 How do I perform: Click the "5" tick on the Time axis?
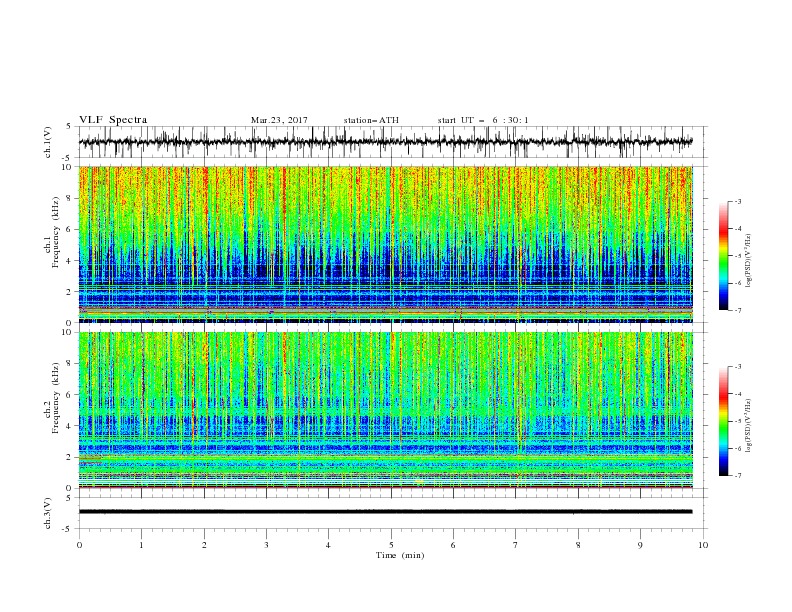pos(391,545)
